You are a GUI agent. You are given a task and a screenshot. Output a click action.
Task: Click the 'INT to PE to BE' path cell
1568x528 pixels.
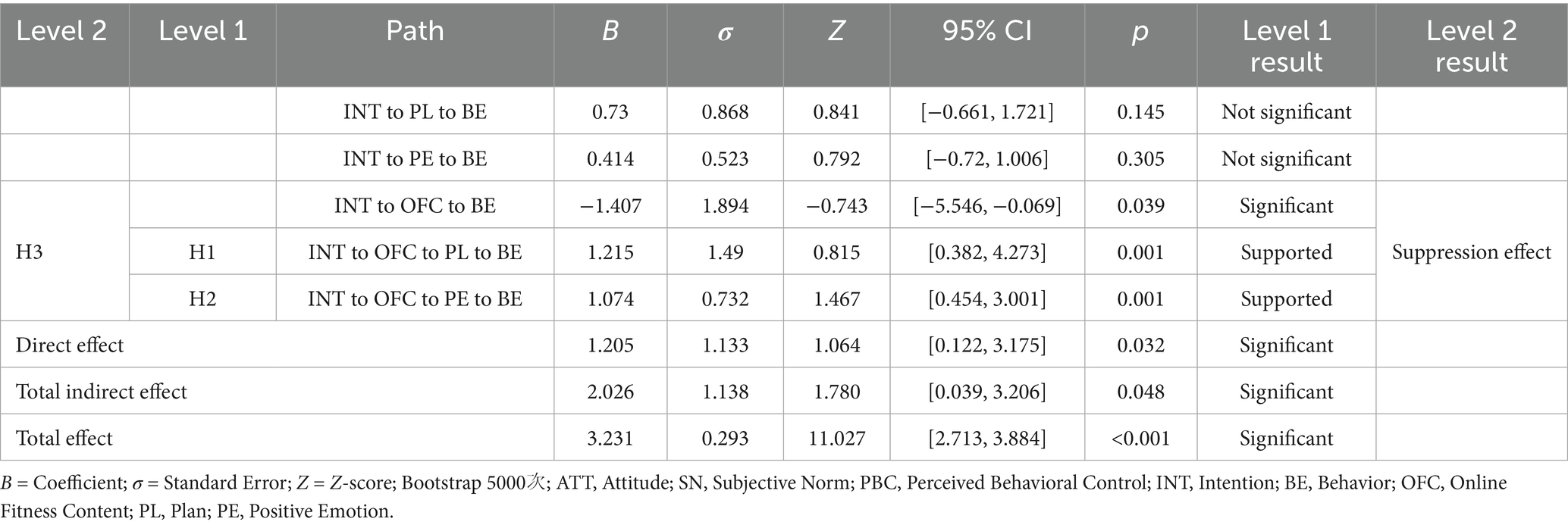coord(415,159)
